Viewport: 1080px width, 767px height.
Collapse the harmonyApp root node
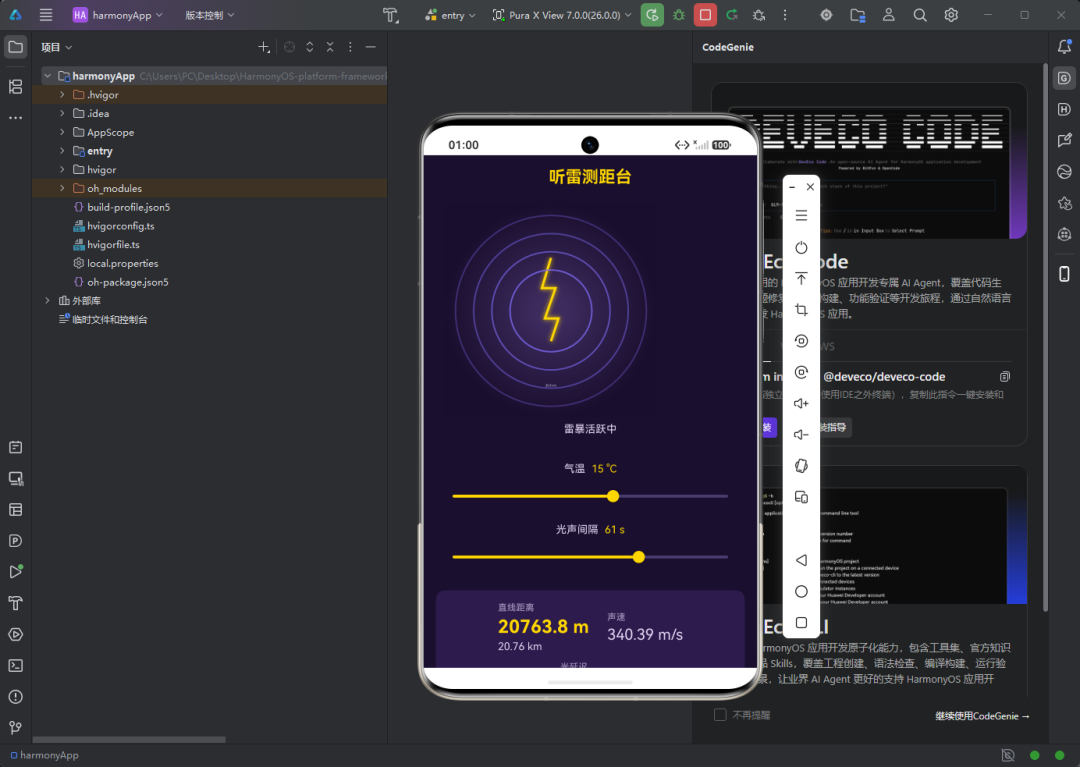[x=48, y=76]
